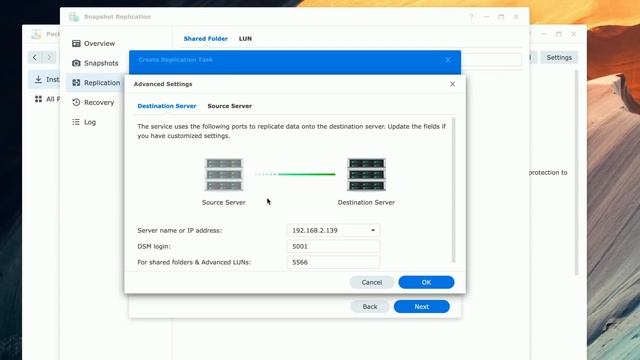This screenshot has width=640, height=360.
Task: Open the Snapshots section
Action: click(95, 63)
